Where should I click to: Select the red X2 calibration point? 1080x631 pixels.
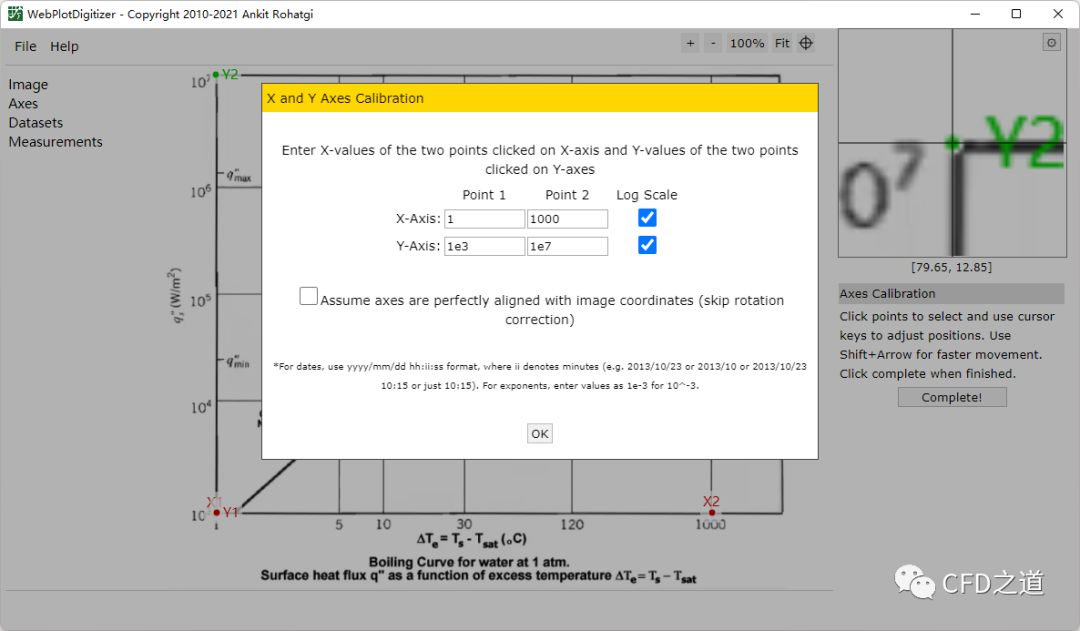click(x=712, y=513)
